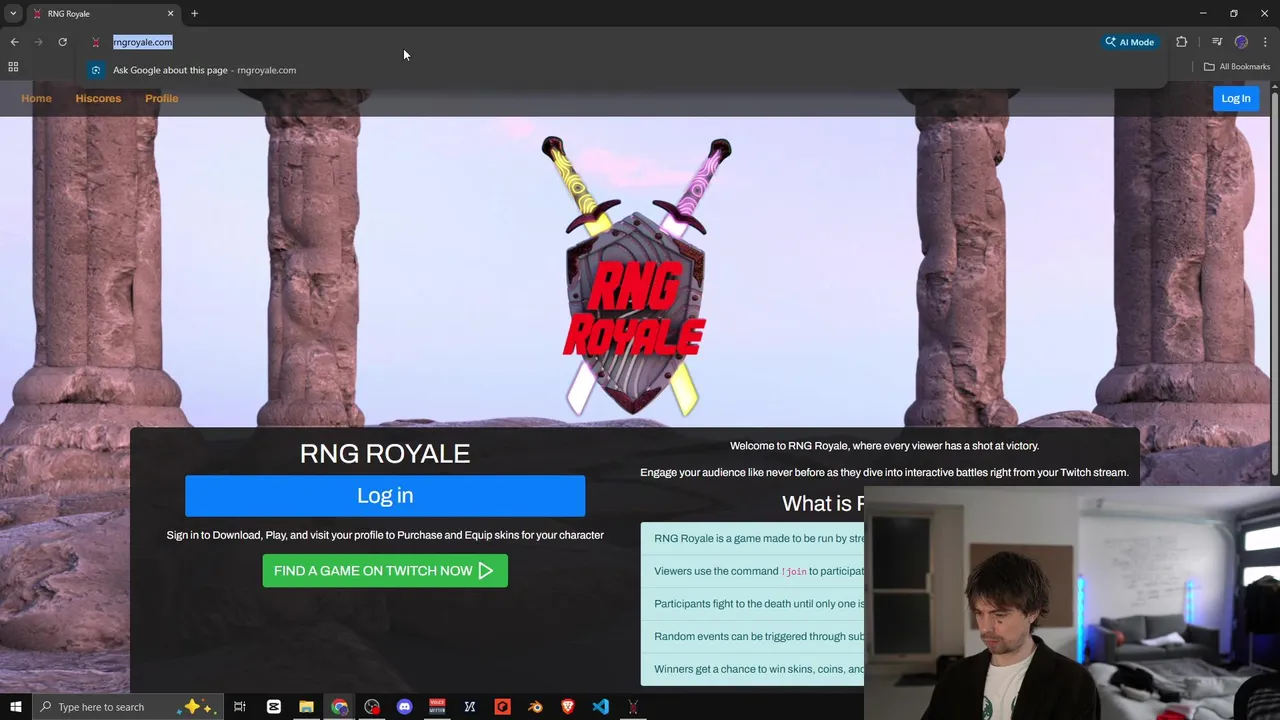Open Brave browser from the taskbar
Image resolution: width=1280 pixels, height=720 pixels.
coord(568,707)
